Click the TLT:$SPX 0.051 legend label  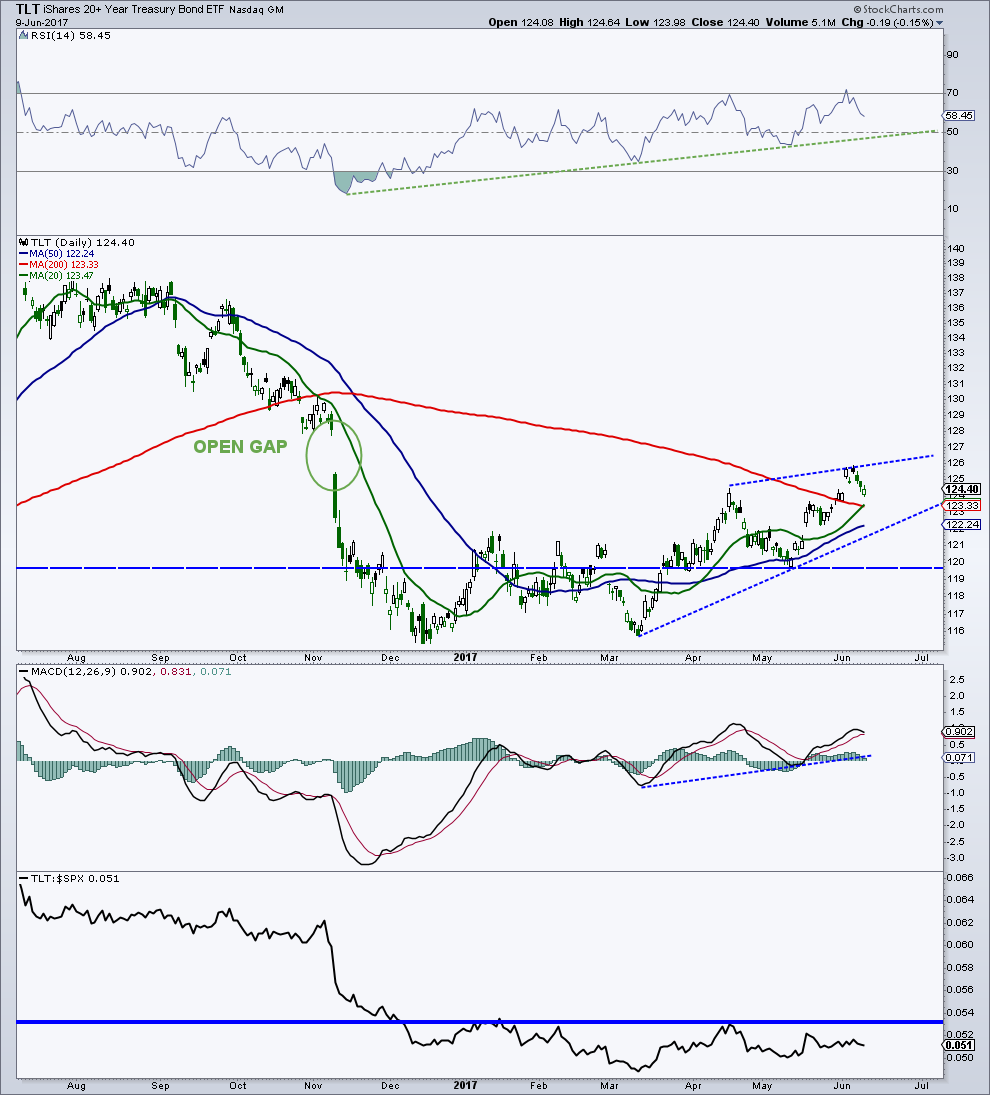(x=75, y=879)
